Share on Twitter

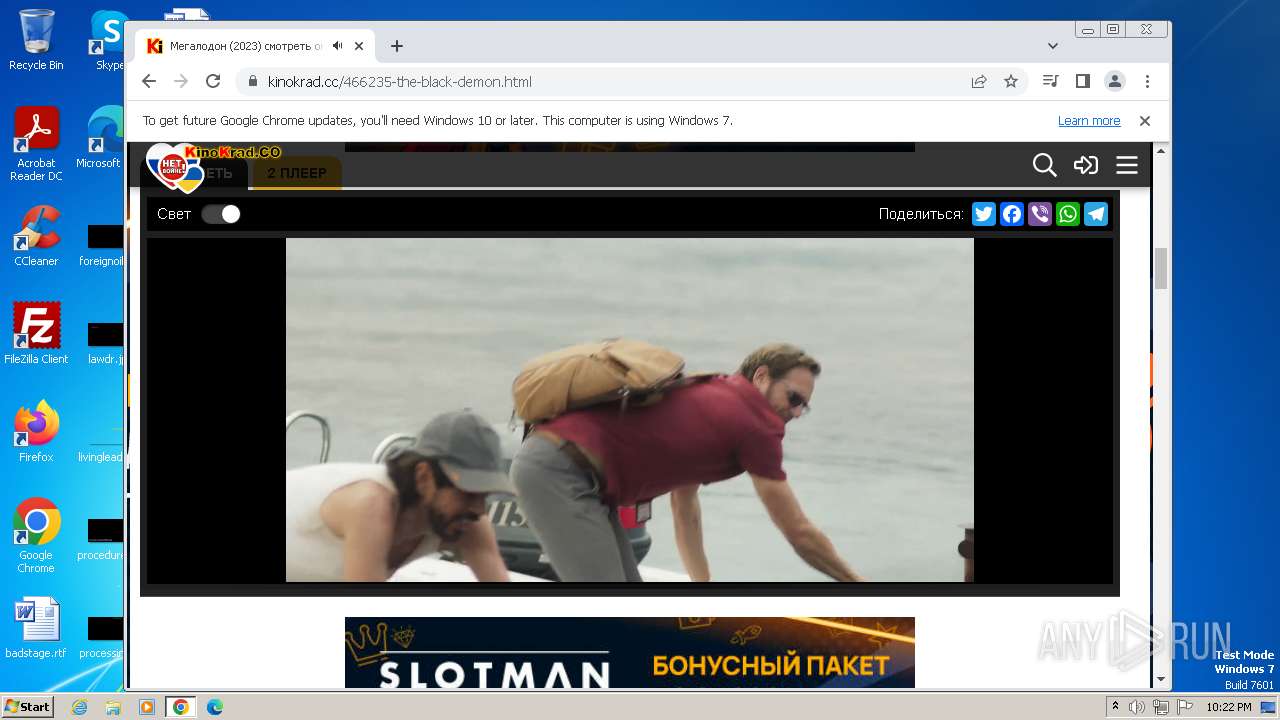point(984,214)
